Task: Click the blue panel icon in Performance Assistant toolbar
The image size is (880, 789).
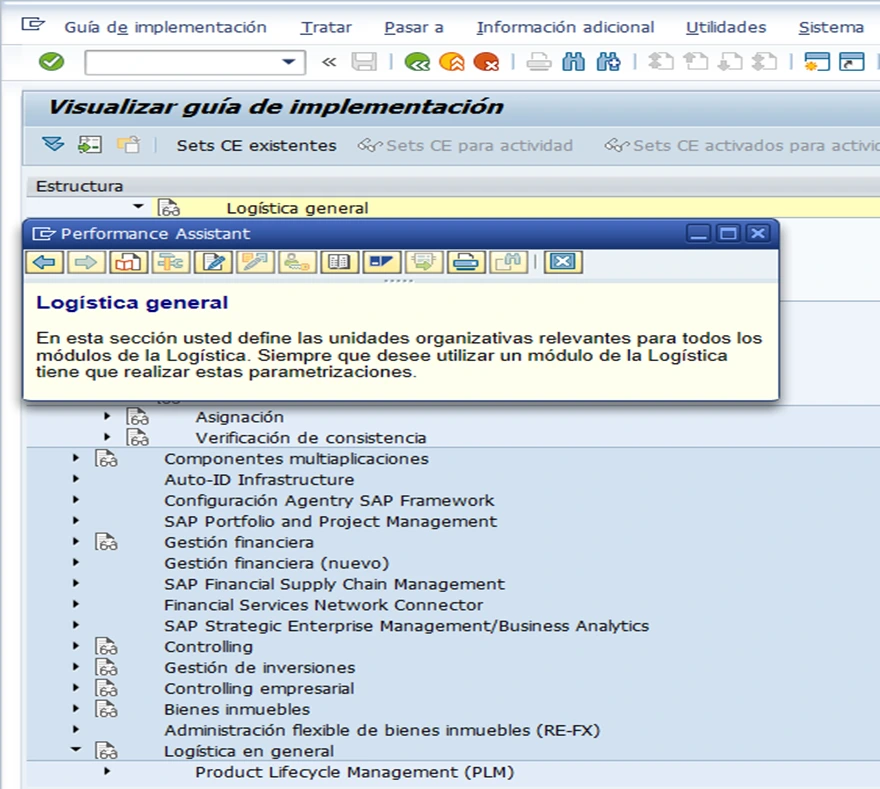Action: point(382,262)
